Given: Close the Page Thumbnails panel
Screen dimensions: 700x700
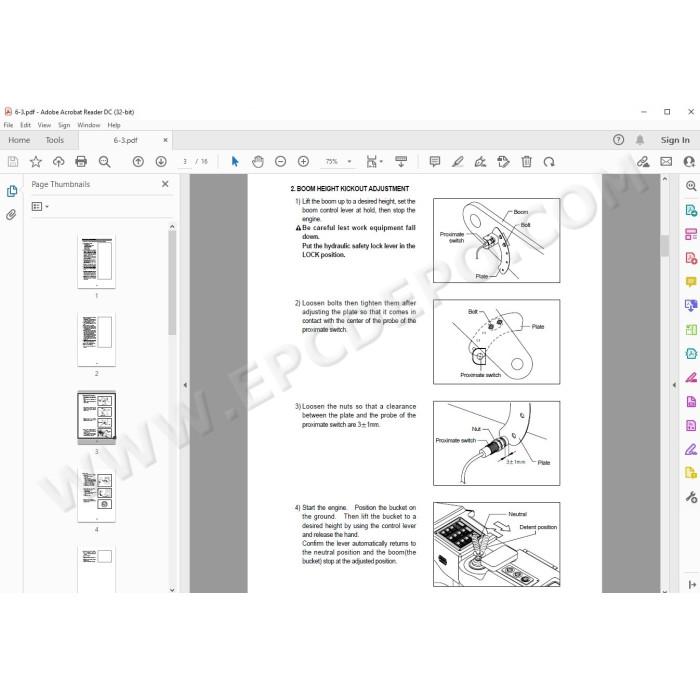Looking at the screenshot, I should (165, 184).
